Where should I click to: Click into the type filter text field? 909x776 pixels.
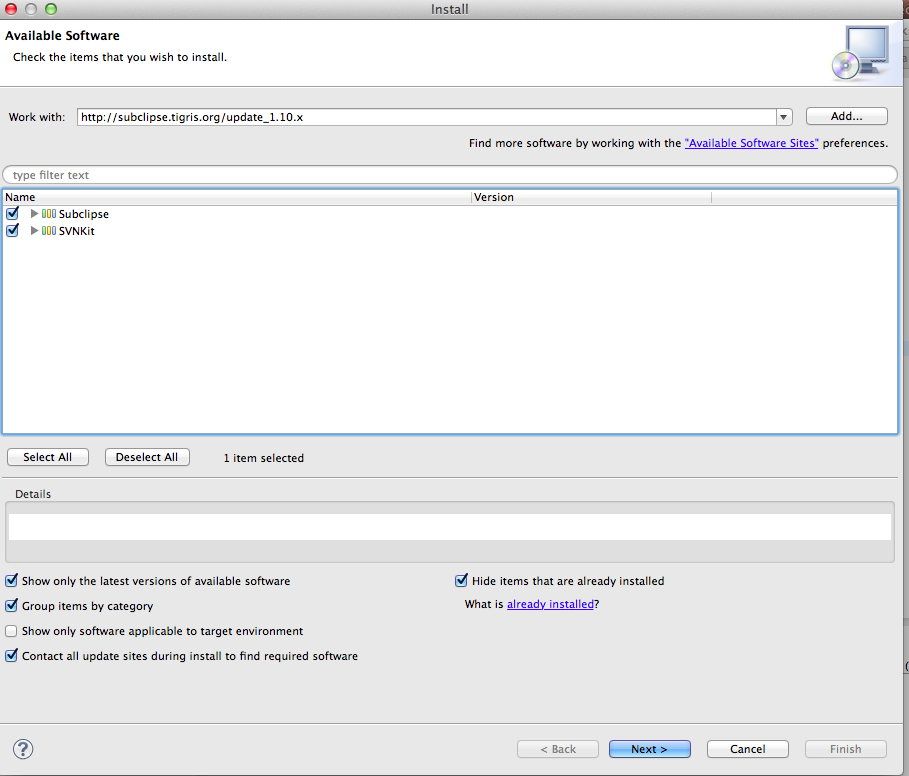[450, 175]
